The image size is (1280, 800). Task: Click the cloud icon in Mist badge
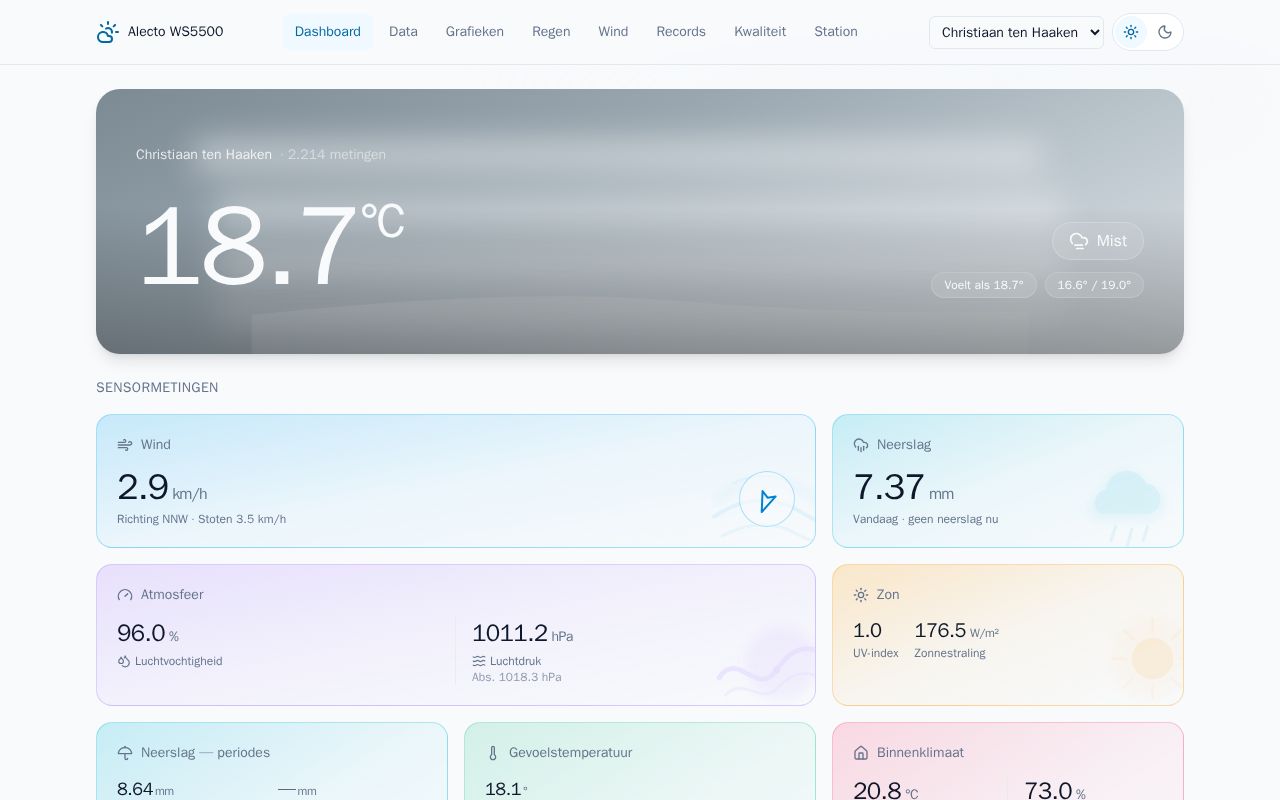coord(1078,241)
